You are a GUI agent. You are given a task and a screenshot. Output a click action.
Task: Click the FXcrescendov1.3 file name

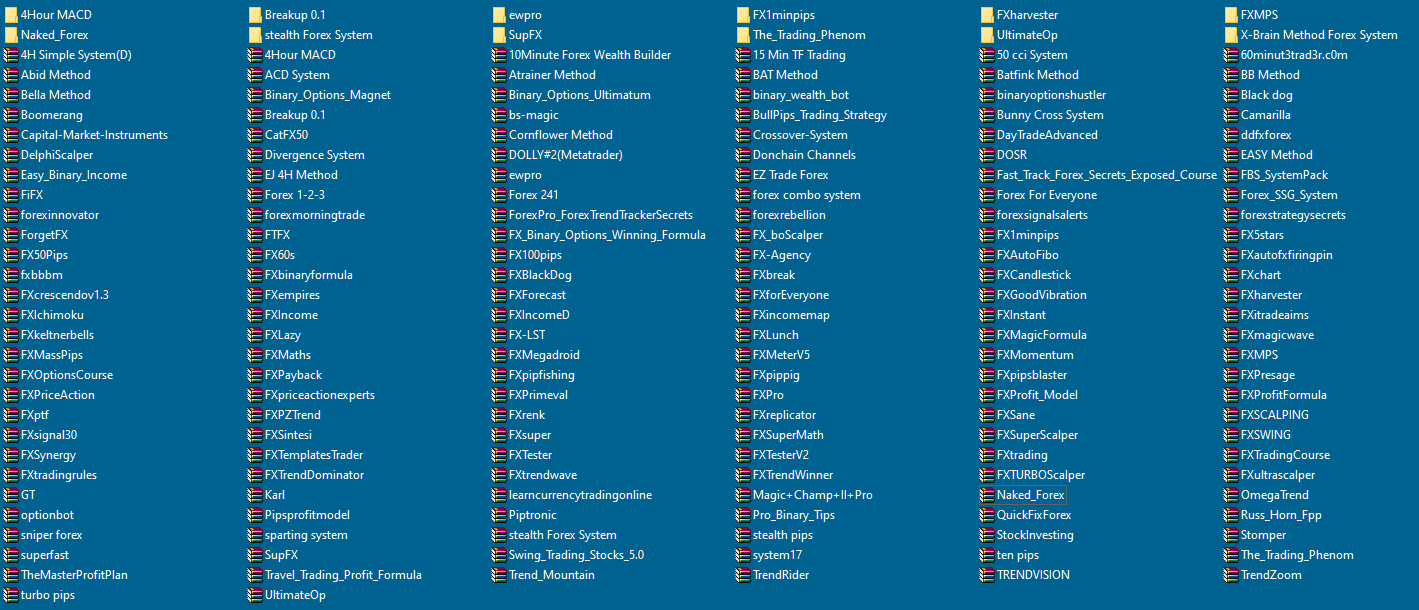65,295
